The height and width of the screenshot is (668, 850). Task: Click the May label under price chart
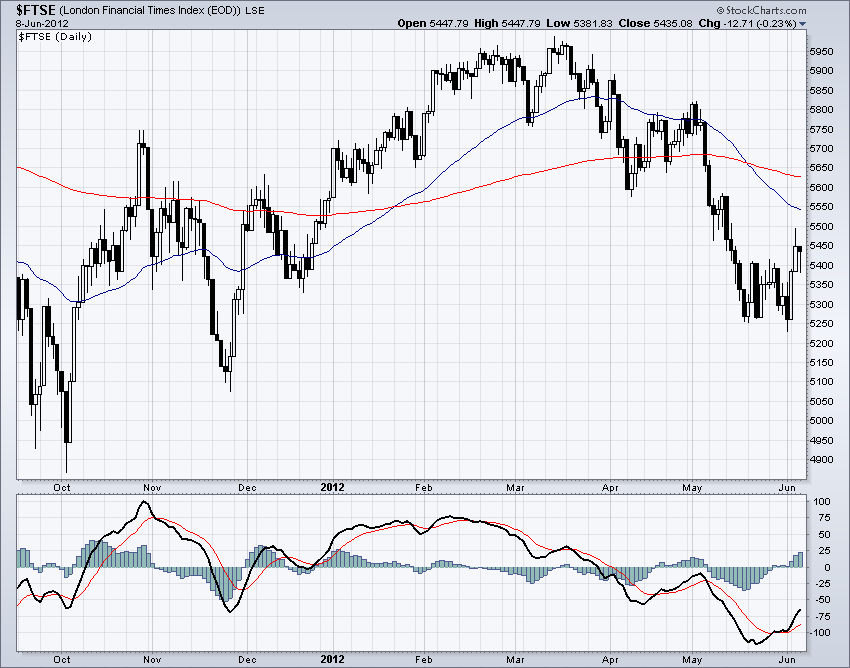pyautogui.click(x=692, y=487)
